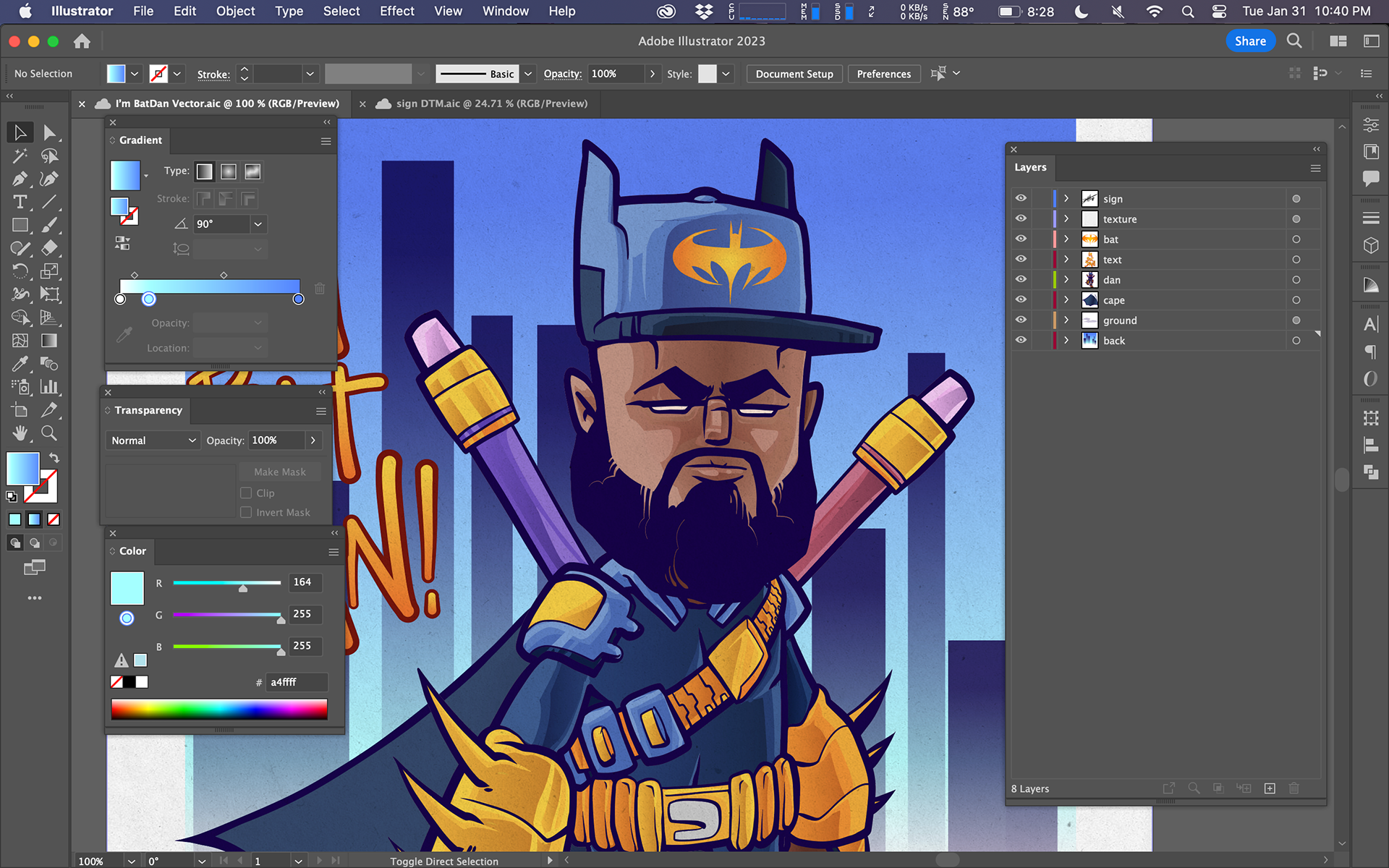
Task: Select the Paintbrush tool
Action: pyautogui.click(x=49, y=225)
